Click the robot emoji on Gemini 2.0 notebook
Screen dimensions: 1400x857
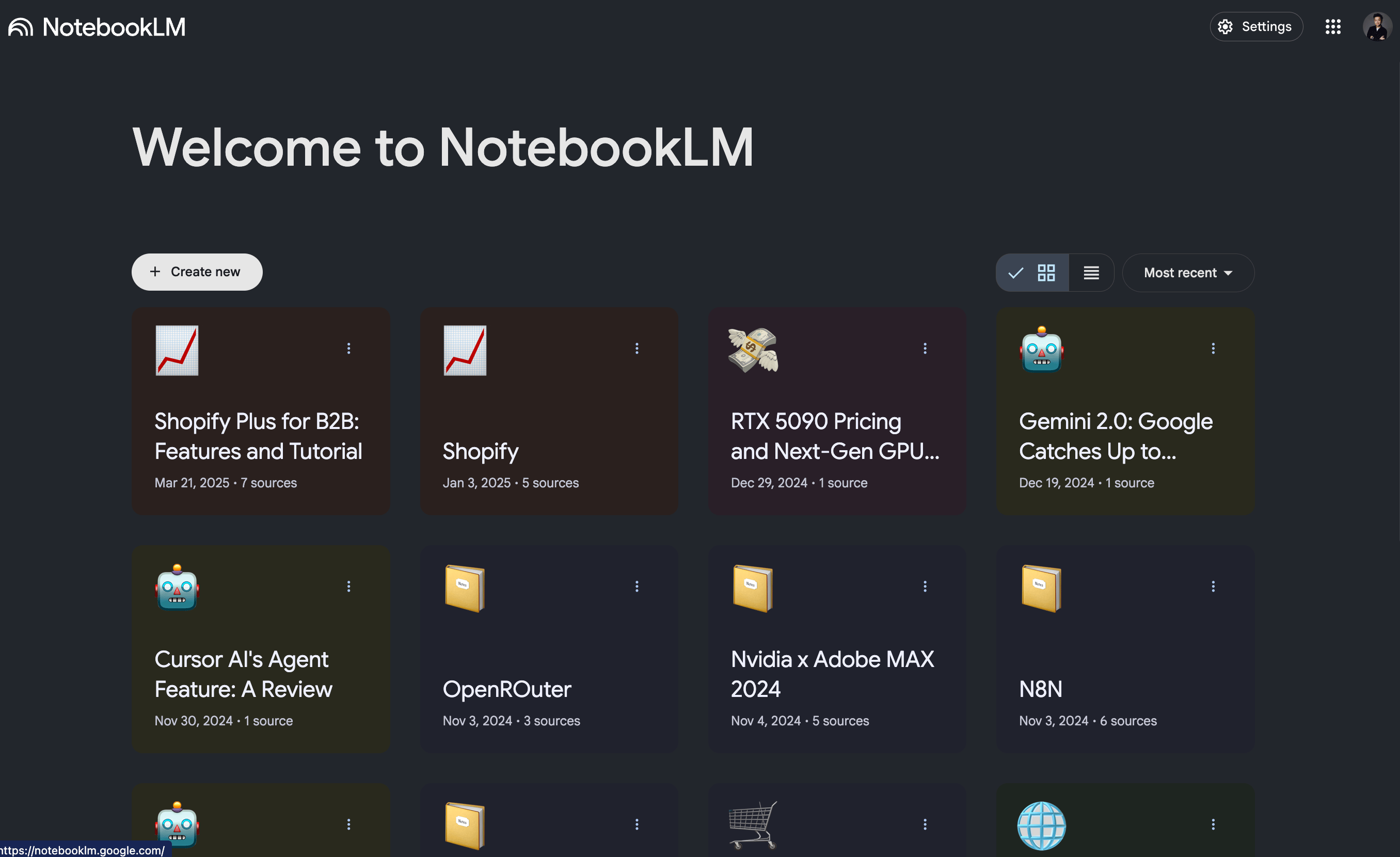click(1041, 349)
